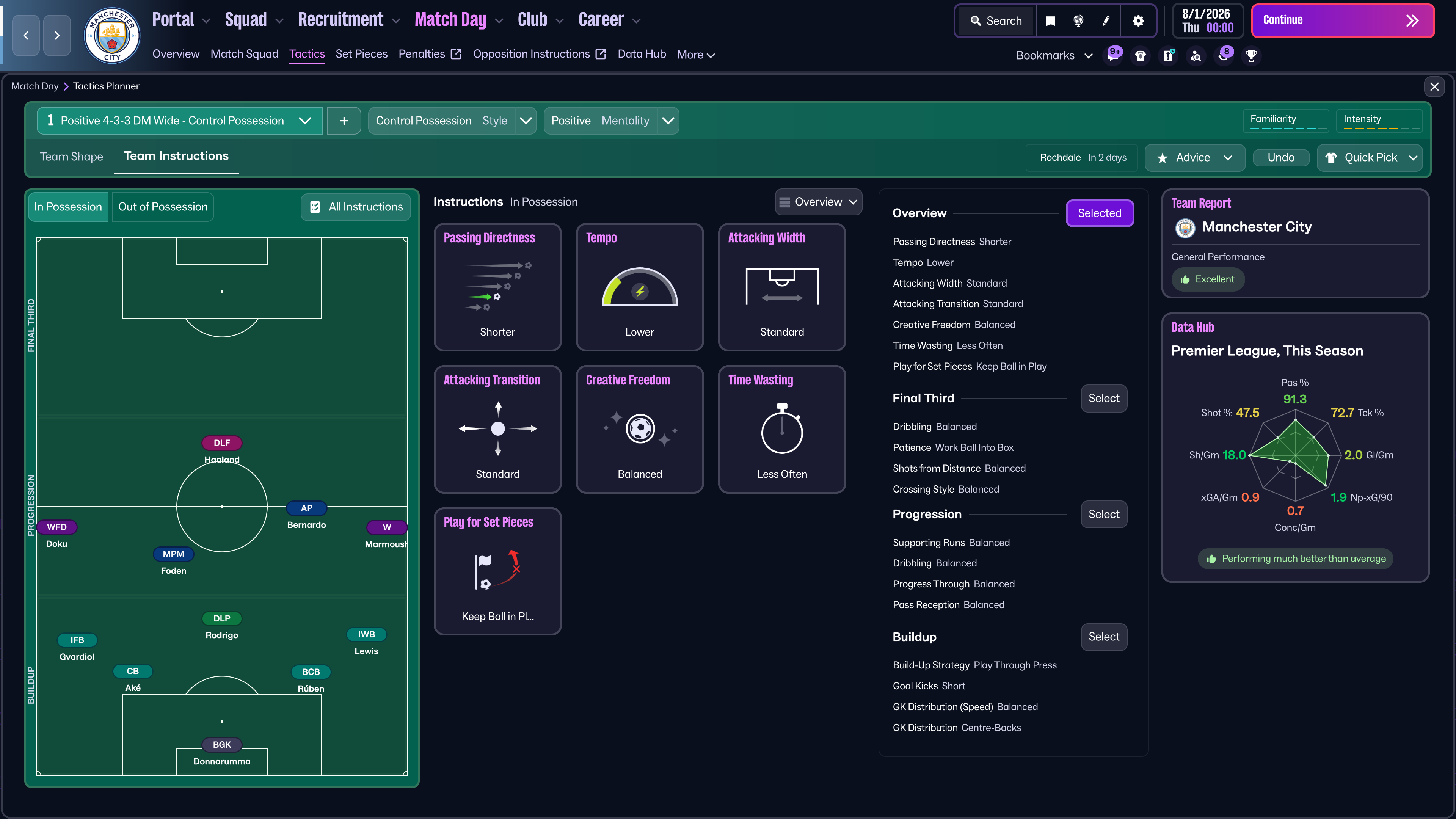The image size is (1456, 819).
Task: Switch to the Team Shape tab
Action: point(71,157)
